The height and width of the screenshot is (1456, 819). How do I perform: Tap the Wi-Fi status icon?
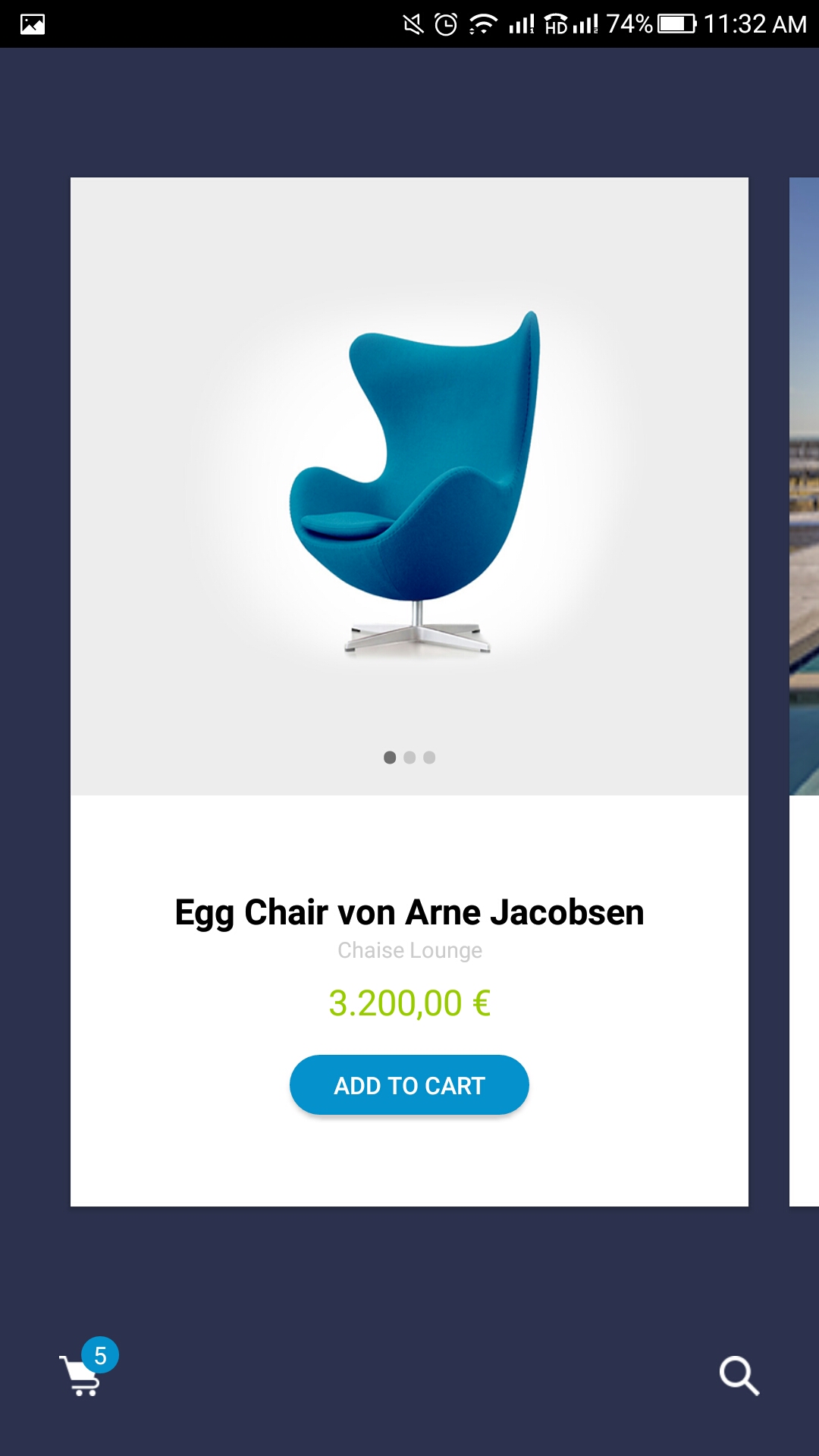(482, 24)
